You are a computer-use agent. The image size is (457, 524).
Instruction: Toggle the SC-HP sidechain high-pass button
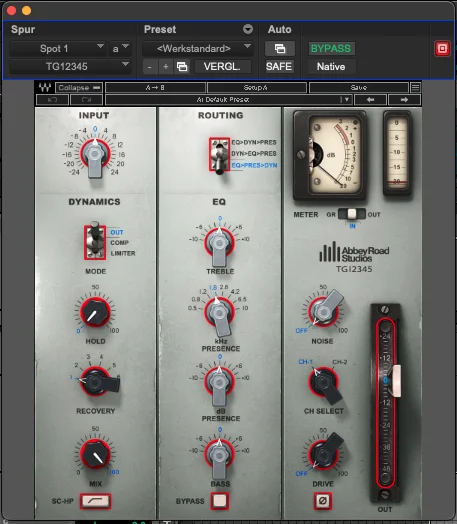(96, 501)
